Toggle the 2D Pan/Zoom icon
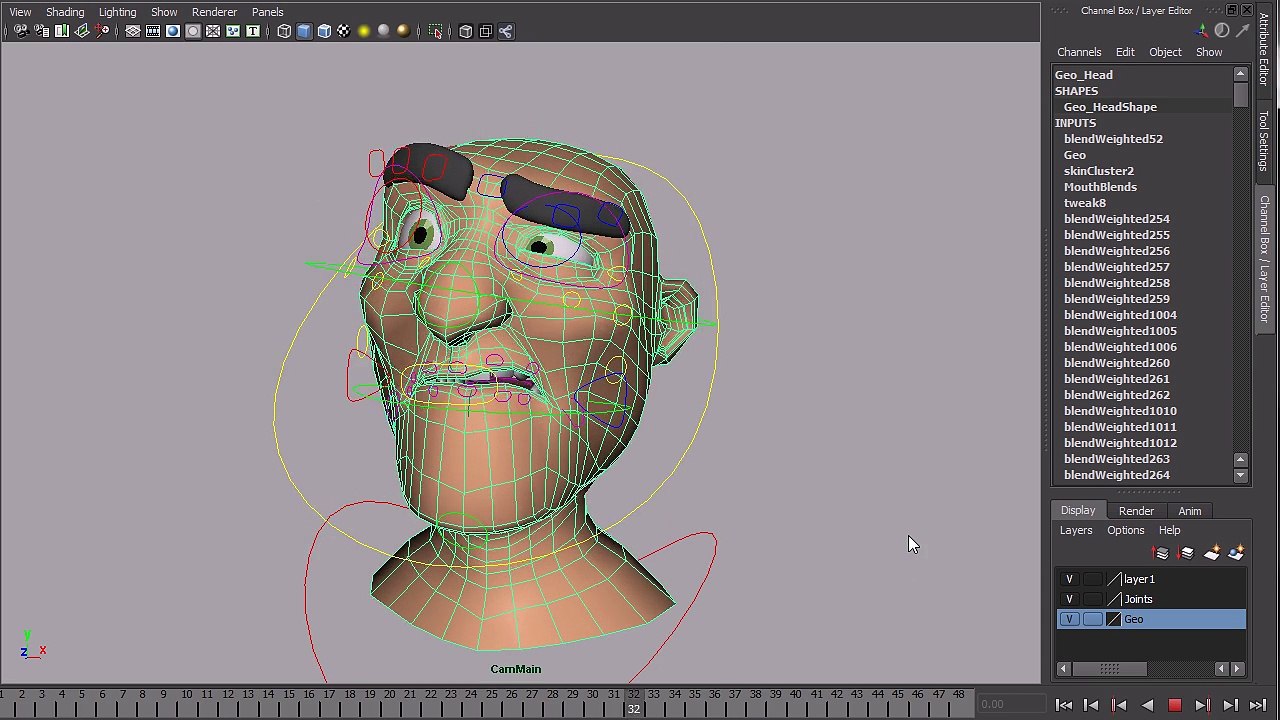 pos(102,31)
